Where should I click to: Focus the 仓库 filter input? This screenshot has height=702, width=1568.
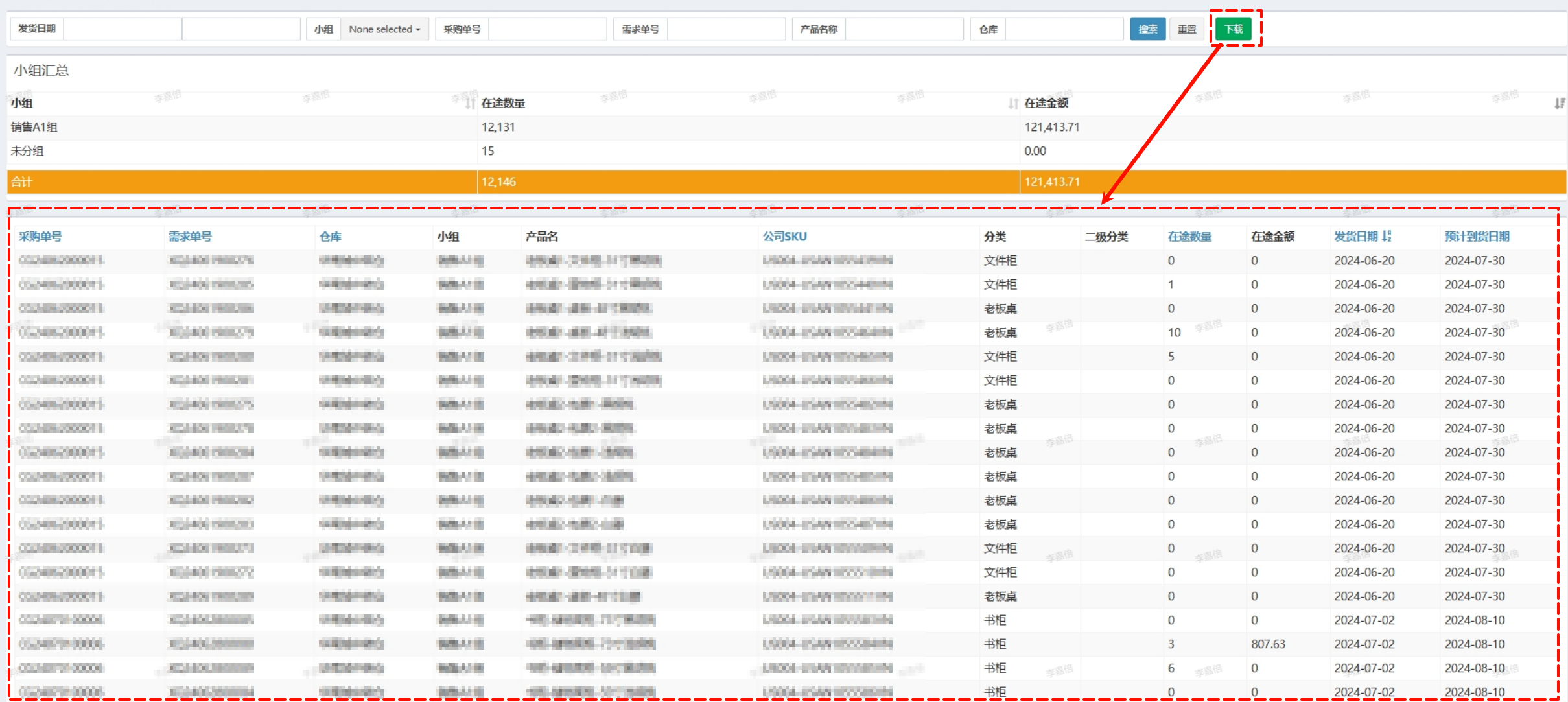click(1064, 29)
